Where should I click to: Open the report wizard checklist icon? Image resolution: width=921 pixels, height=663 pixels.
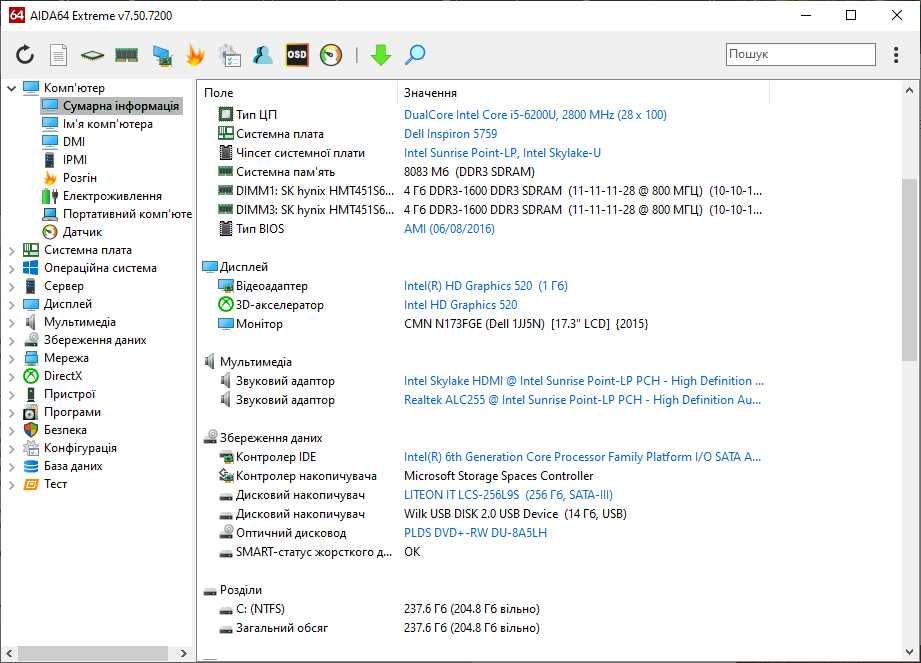click(229, 55)
